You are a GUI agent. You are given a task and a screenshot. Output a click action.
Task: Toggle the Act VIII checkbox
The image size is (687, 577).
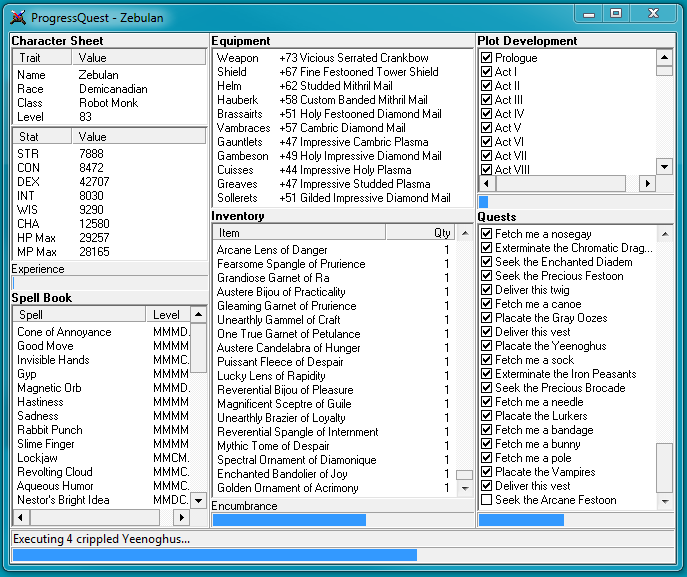[x=486, y=169]
